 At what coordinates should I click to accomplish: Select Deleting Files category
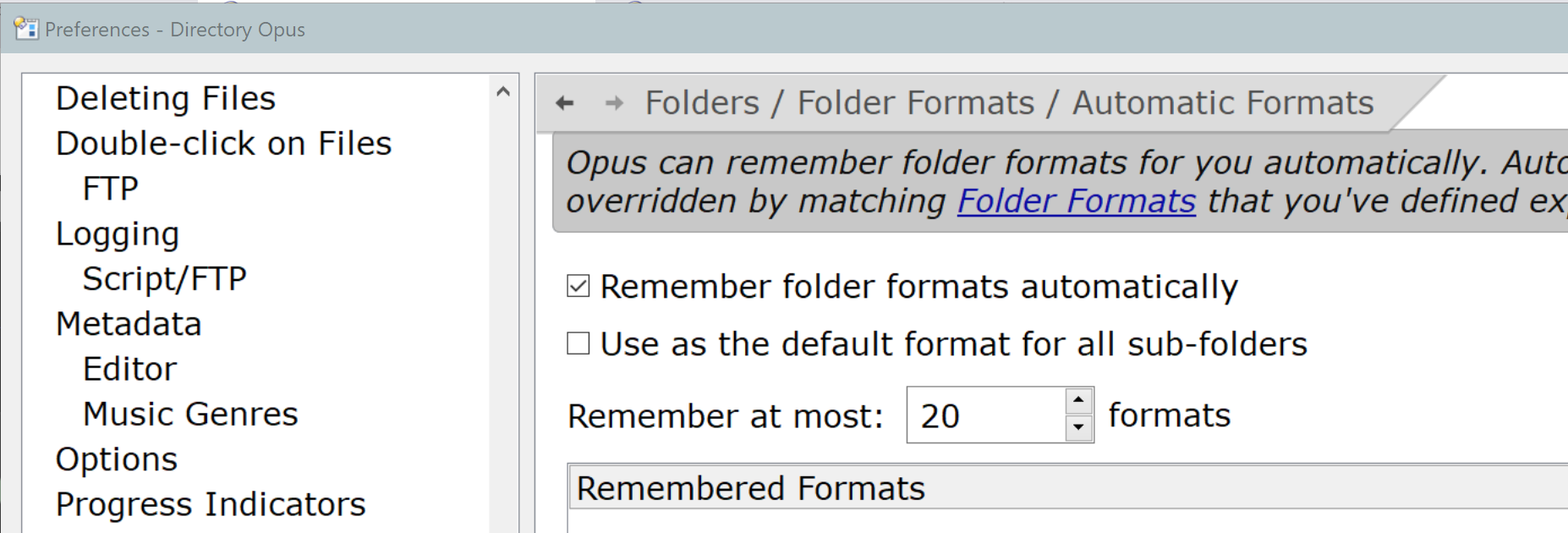tap(166, 98)
